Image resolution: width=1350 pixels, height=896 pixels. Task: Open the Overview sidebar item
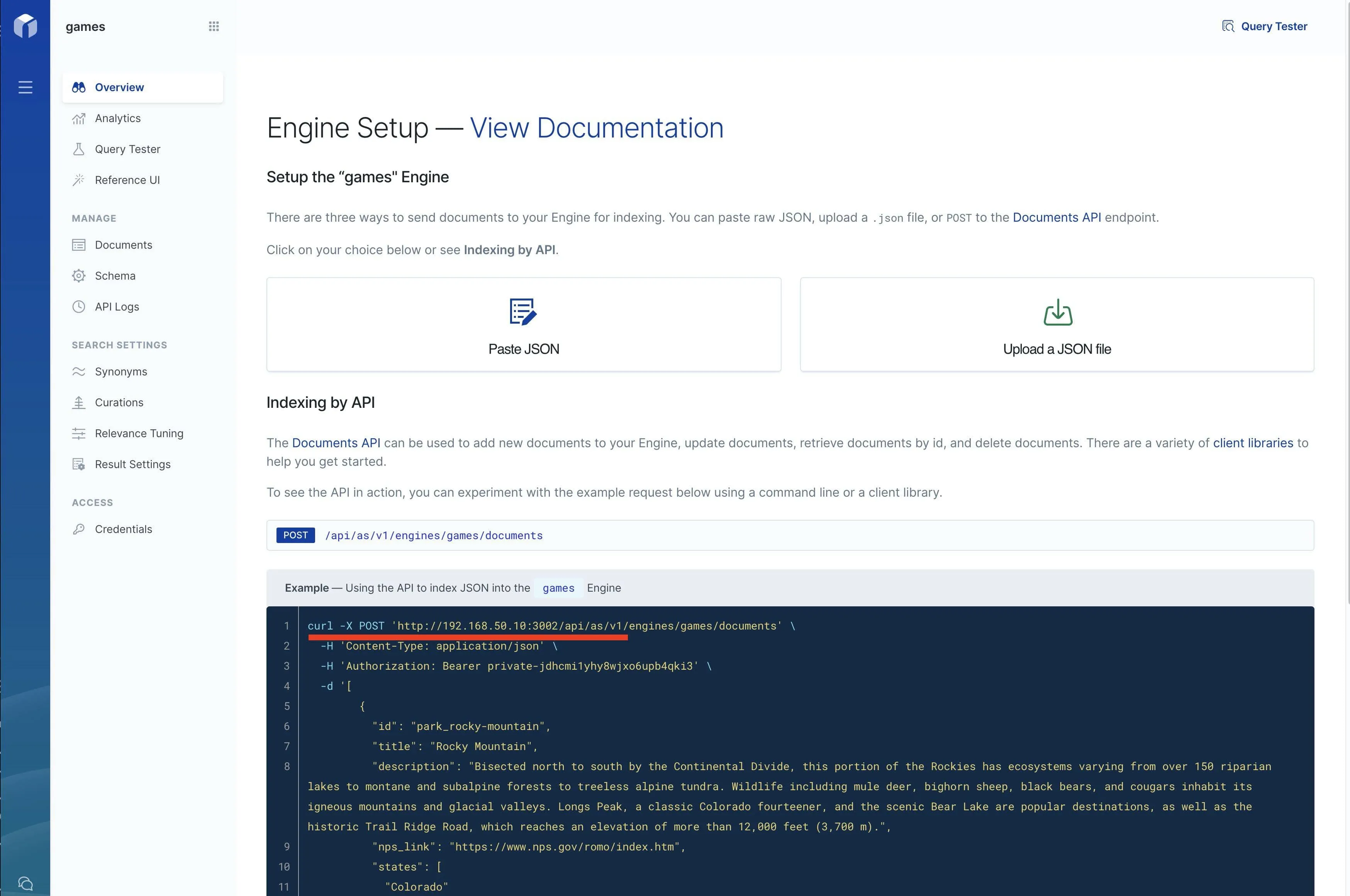point(119,87)
